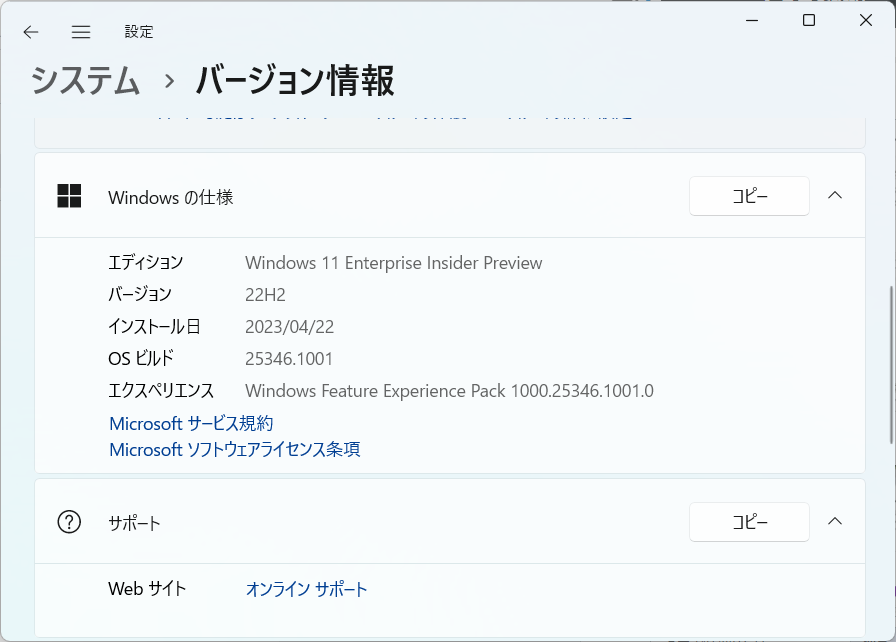Go back using the back arrow
This screenshot has width=896, height=642.
(31, 32)
